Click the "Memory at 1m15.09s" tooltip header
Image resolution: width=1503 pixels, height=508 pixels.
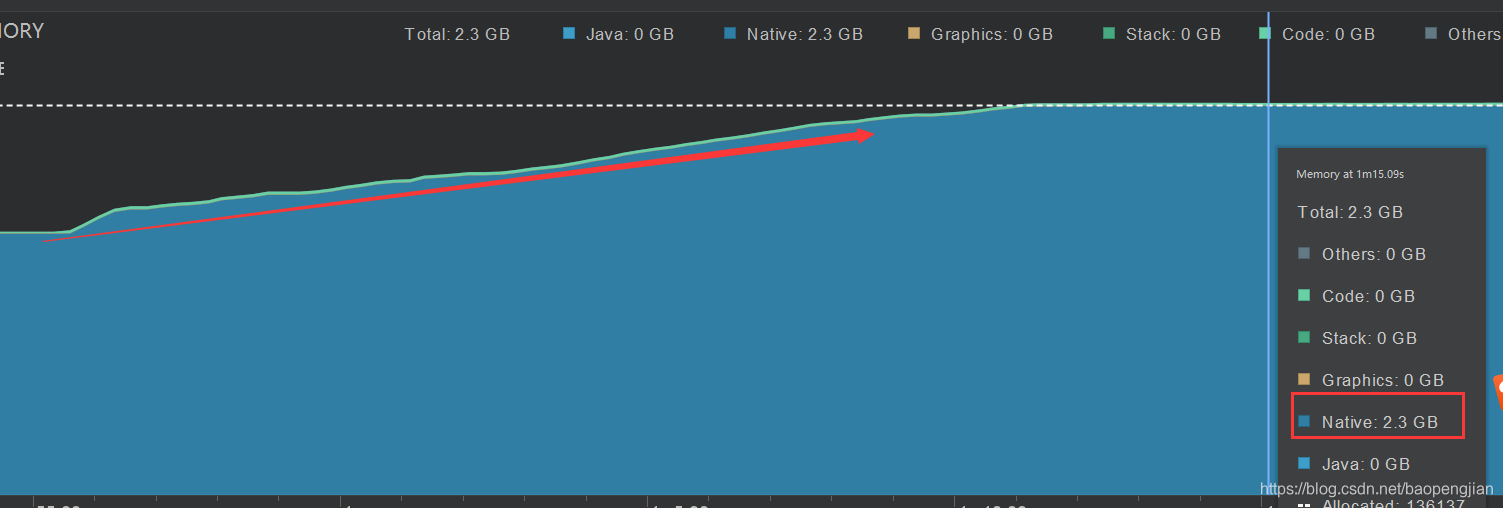1350,174
